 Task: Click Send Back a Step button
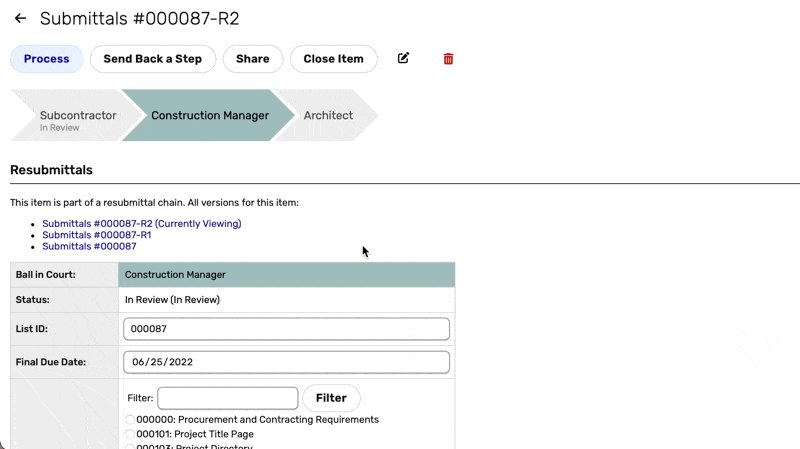(x=152, y=59)
